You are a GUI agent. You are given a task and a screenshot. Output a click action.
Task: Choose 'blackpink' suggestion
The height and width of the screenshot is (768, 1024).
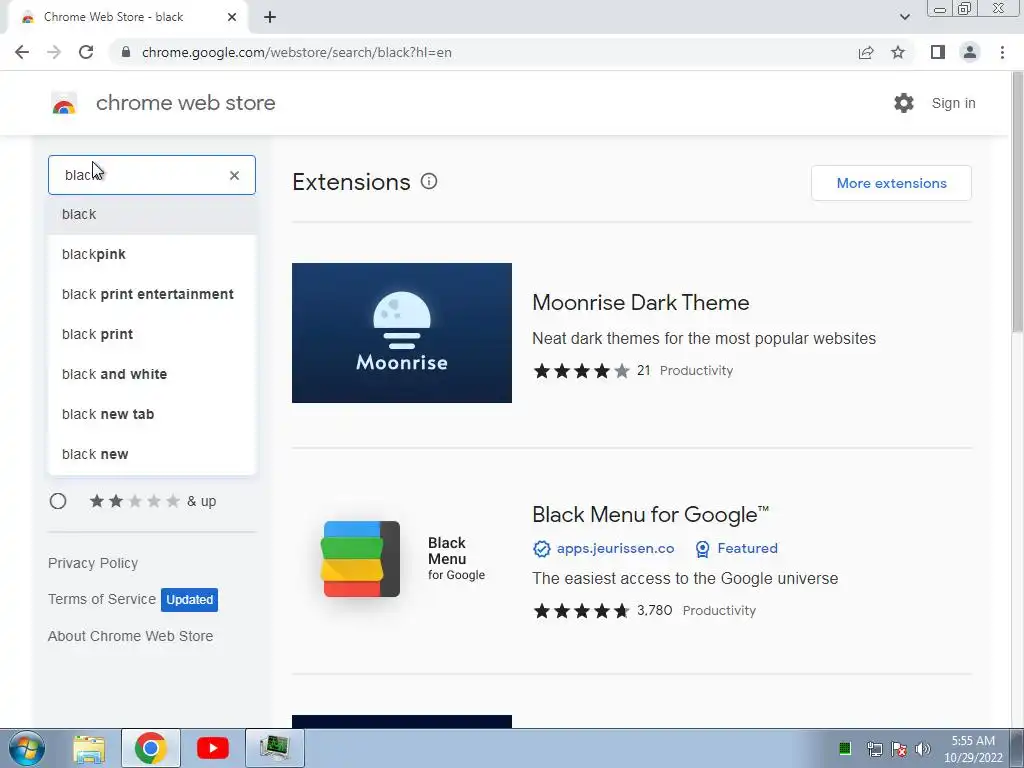tap(152, 254)
